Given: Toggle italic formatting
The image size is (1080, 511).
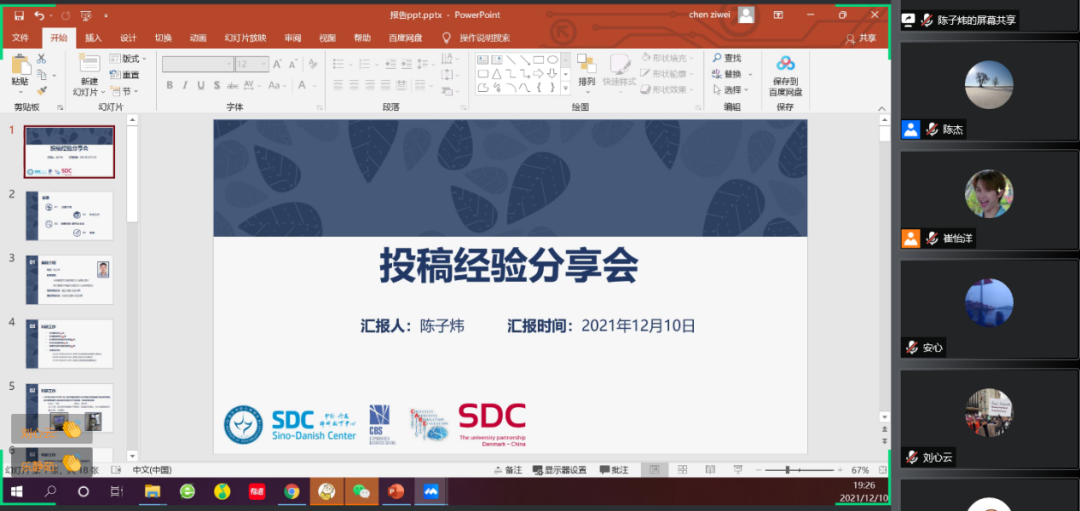Looking at the screenshot, I should (x=185, y=85).
